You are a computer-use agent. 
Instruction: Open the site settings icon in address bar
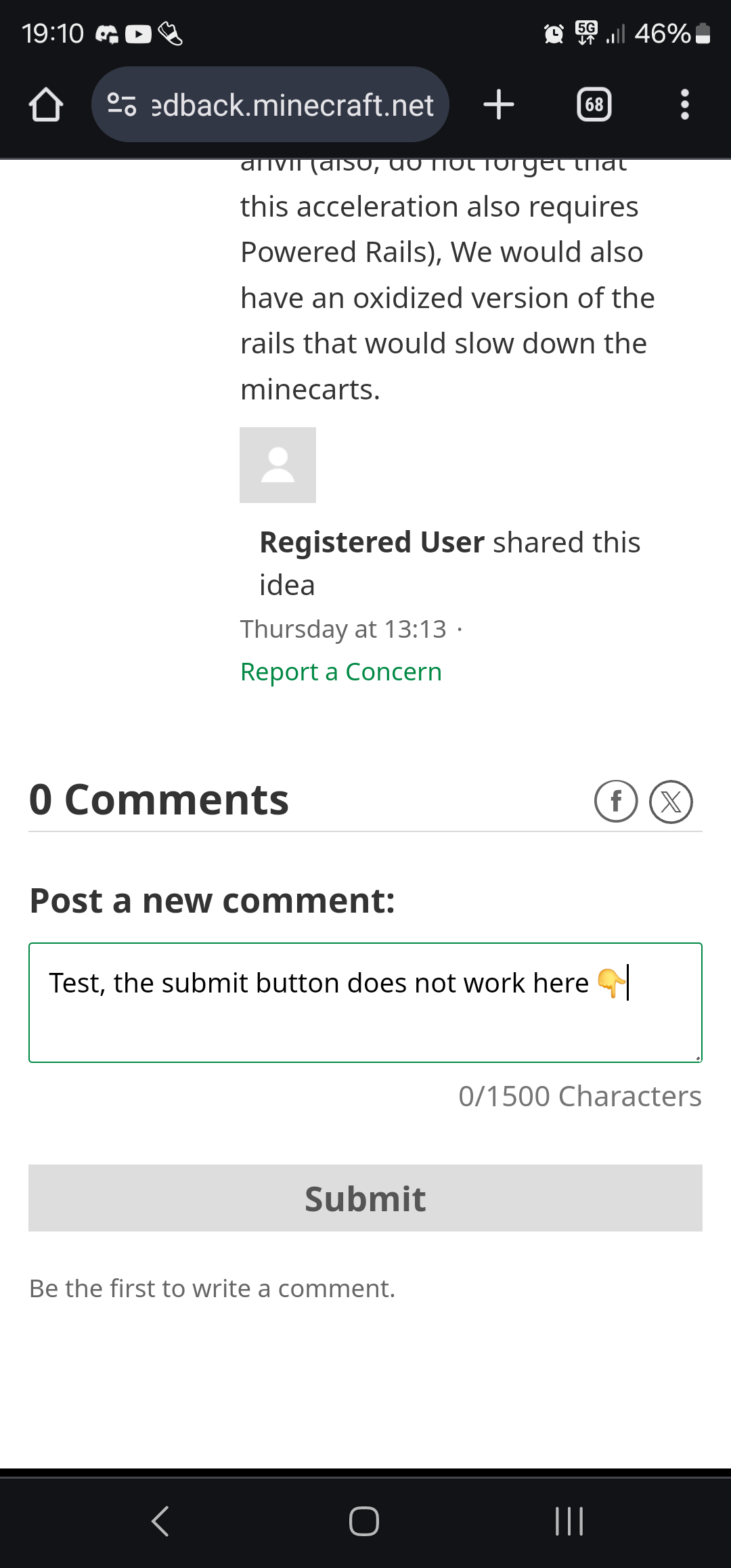[123, 104]
